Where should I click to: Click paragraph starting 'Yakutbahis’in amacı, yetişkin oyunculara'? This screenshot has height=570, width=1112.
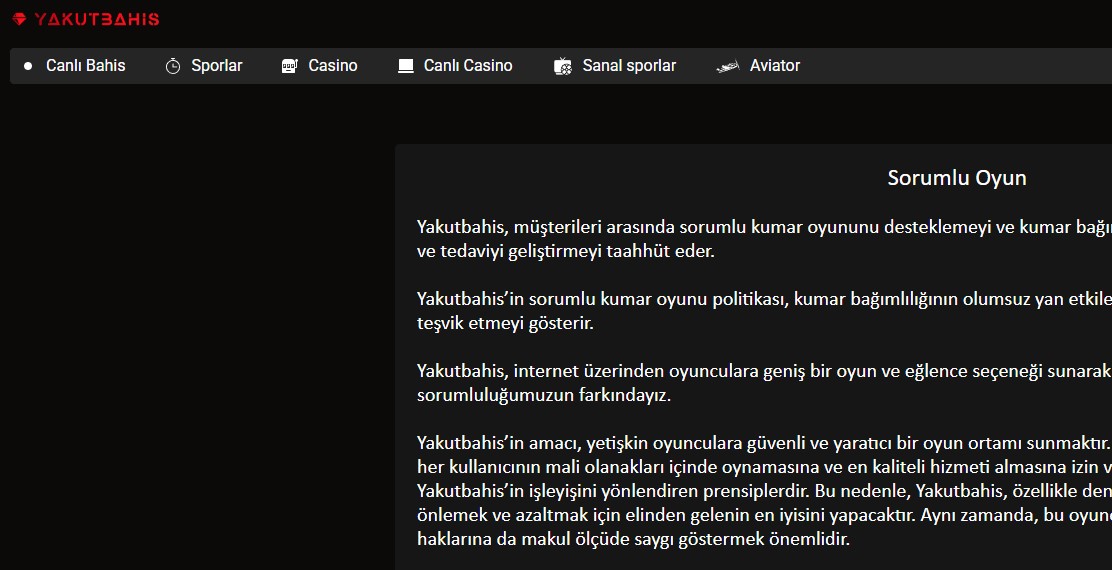764,491
